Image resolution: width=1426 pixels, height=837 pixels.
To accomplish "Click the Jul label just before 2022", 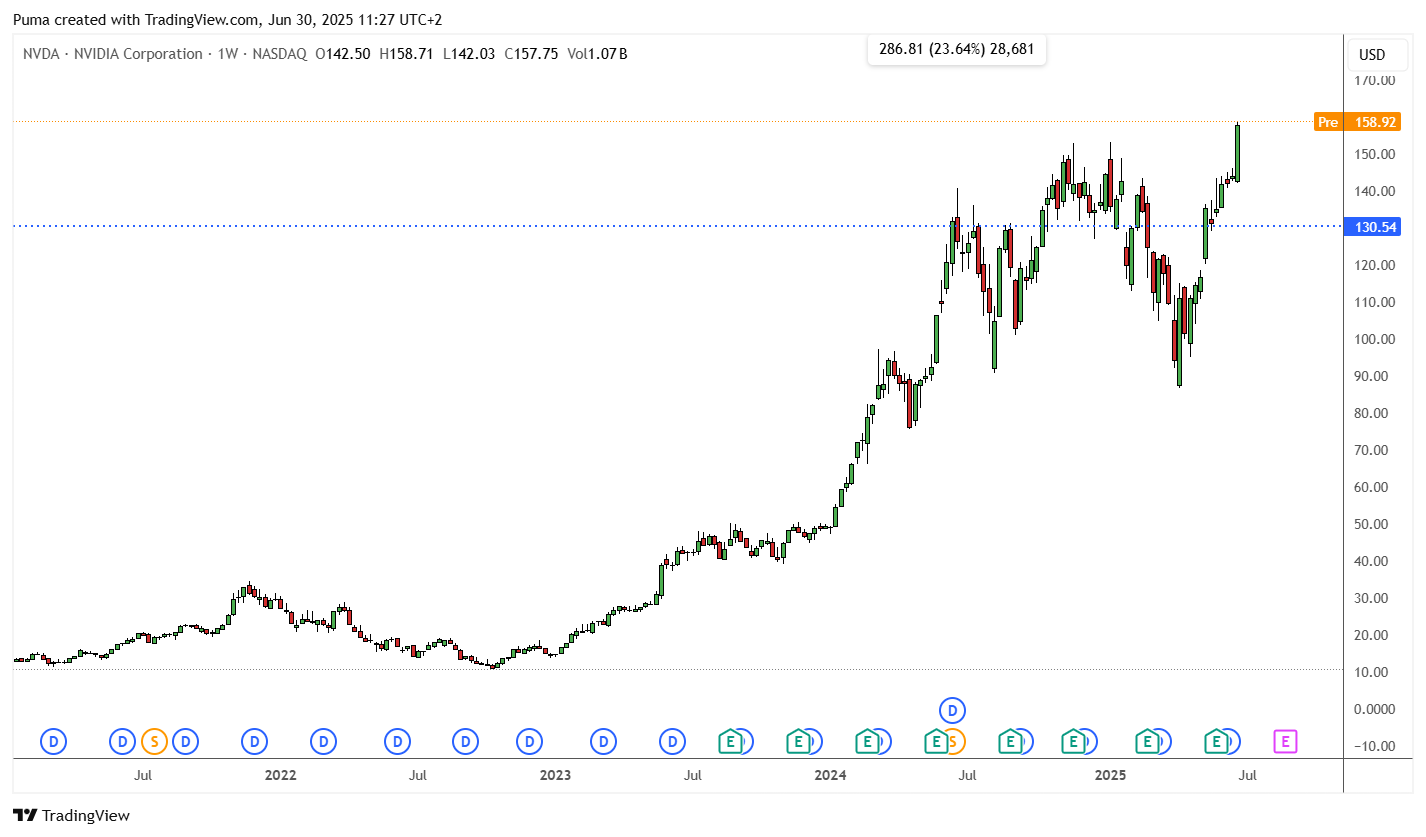I will (143, 775).
